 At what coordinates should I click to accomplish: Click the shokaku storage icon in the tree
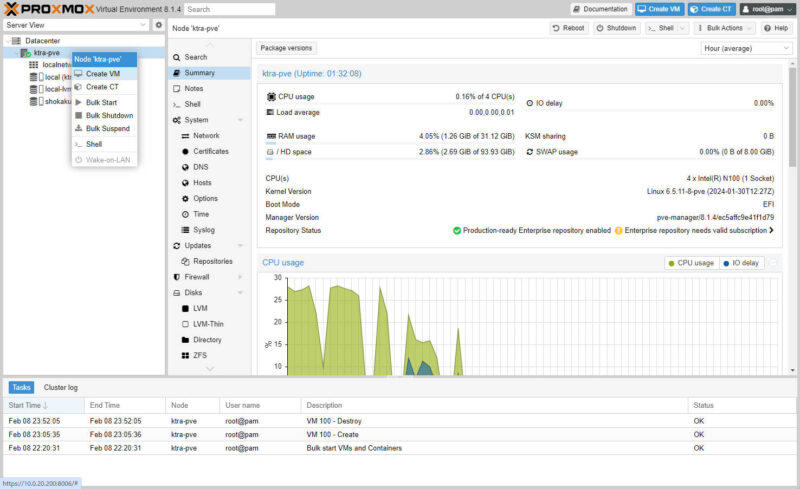tap(34, 102)
